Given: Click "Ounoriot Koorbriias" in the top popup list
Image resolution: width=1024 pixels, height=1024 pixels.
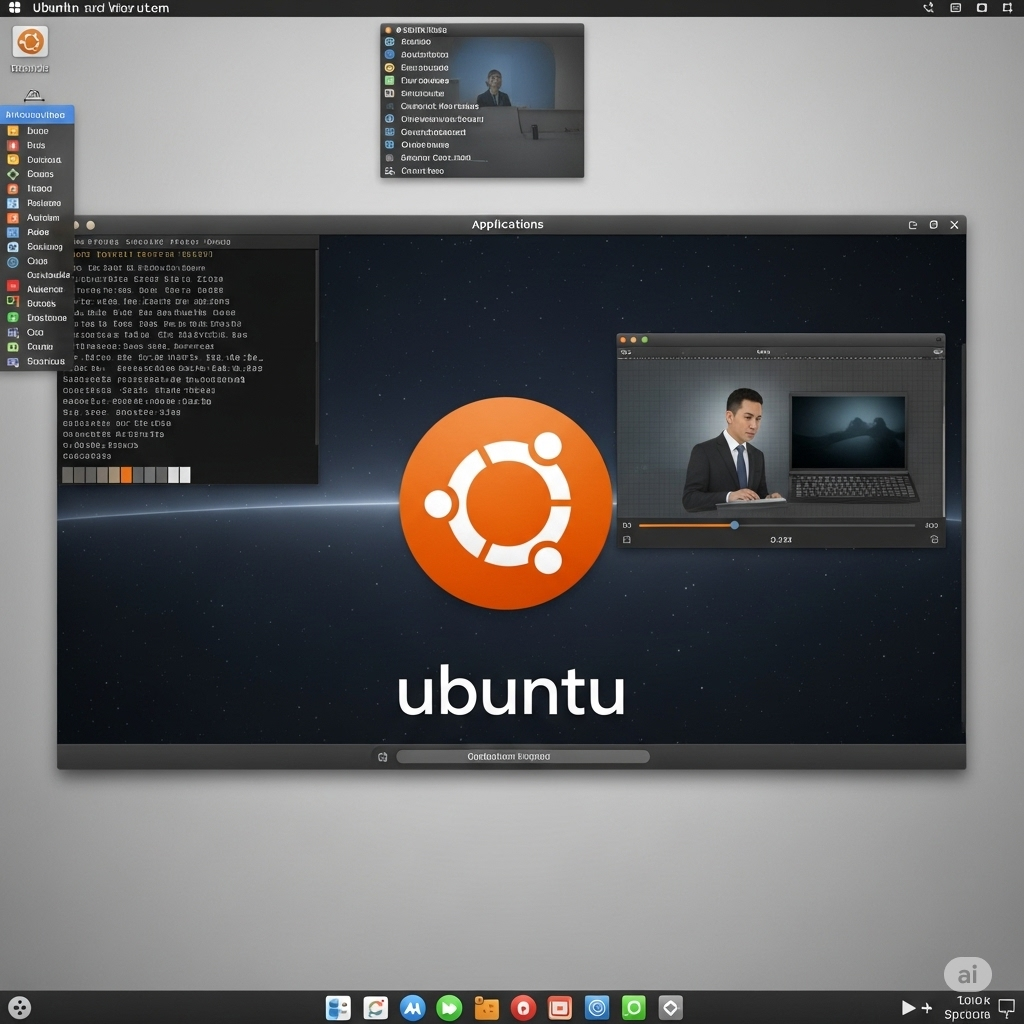Looking at the screenshot, I should [440, 106].
